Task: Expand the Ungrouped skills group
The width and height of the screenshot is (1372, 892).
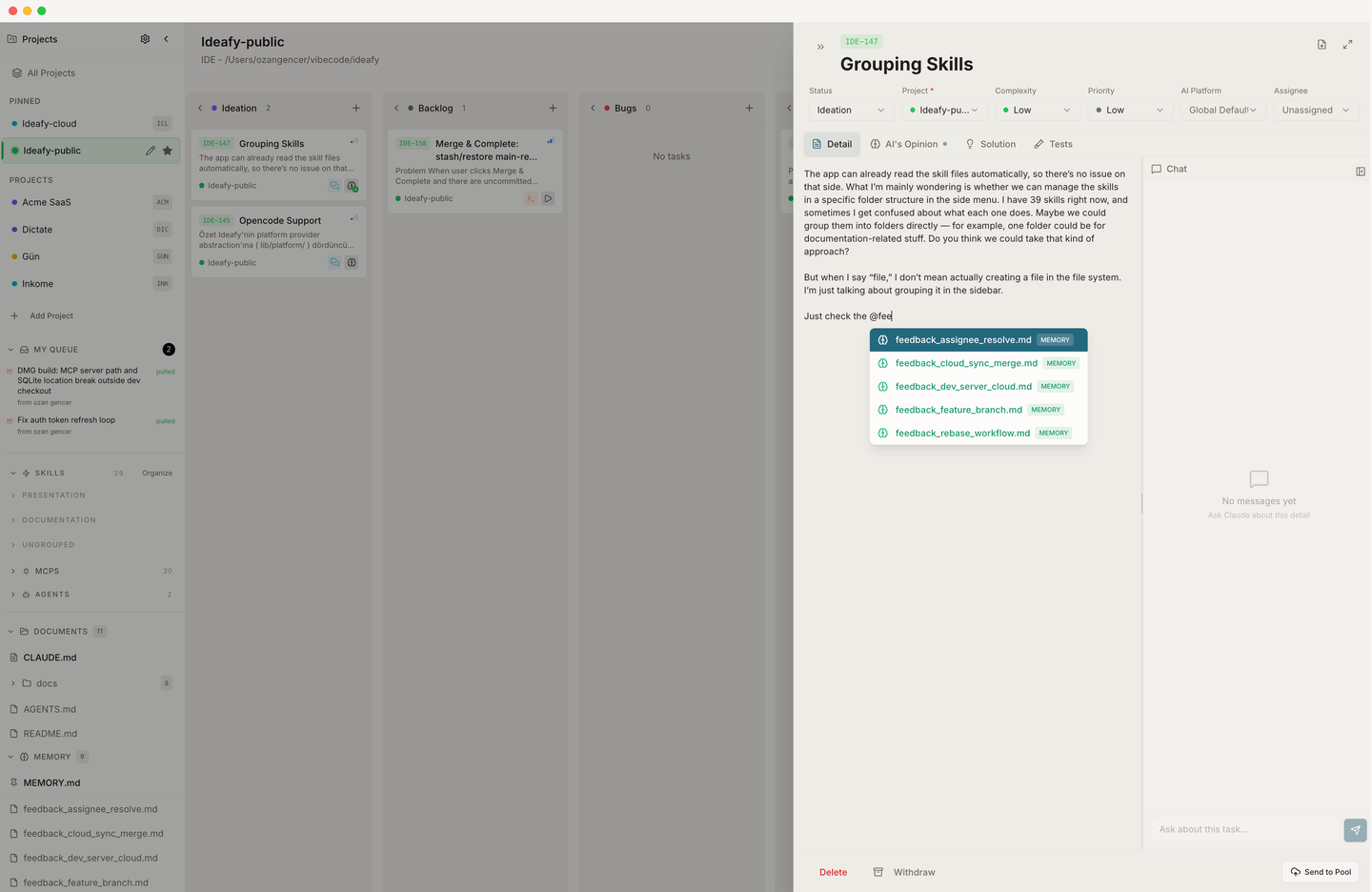Action: point(48,545)
